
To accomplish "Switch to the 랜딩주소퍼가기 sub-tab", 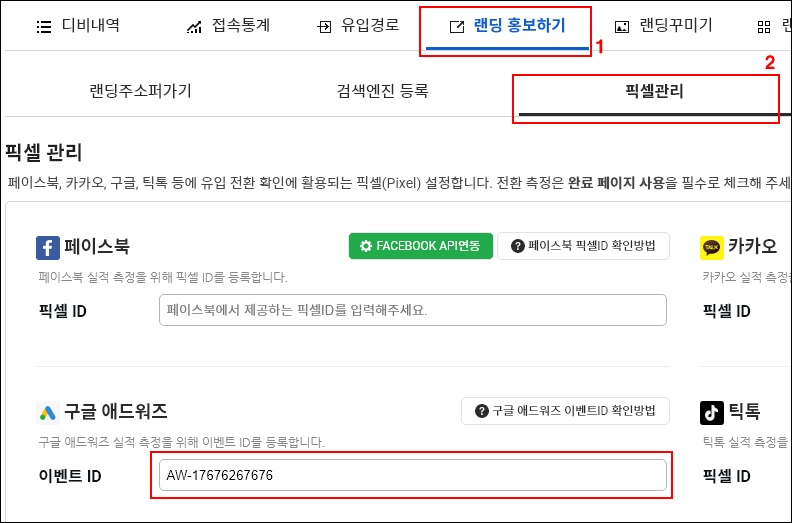I will click(140, 91).
